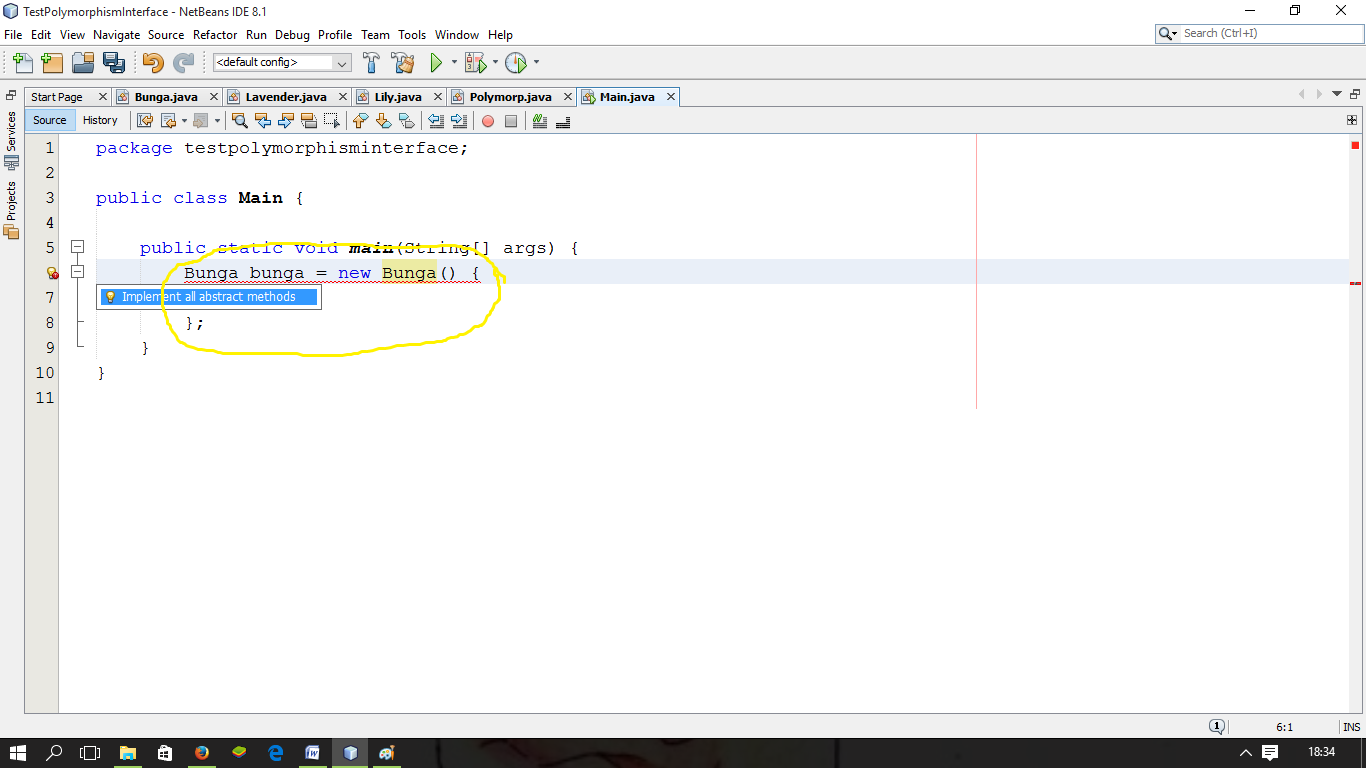Save All open files
This screenshot has width=1366, height=768.
tap(114, 62)
